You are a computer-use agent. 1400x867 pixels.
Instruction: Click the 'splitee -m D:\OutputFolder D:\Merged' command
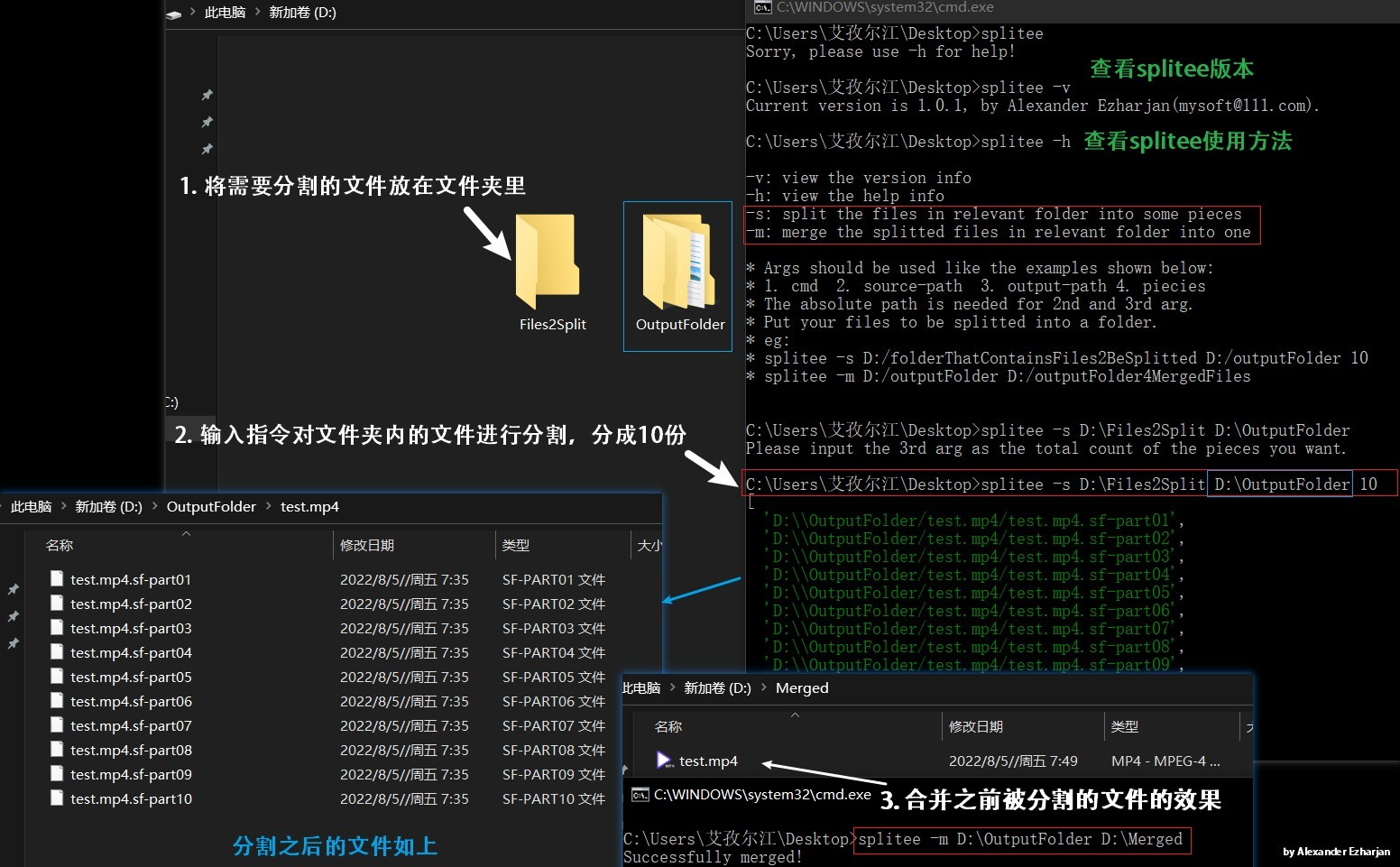[x=1020, y=839]
